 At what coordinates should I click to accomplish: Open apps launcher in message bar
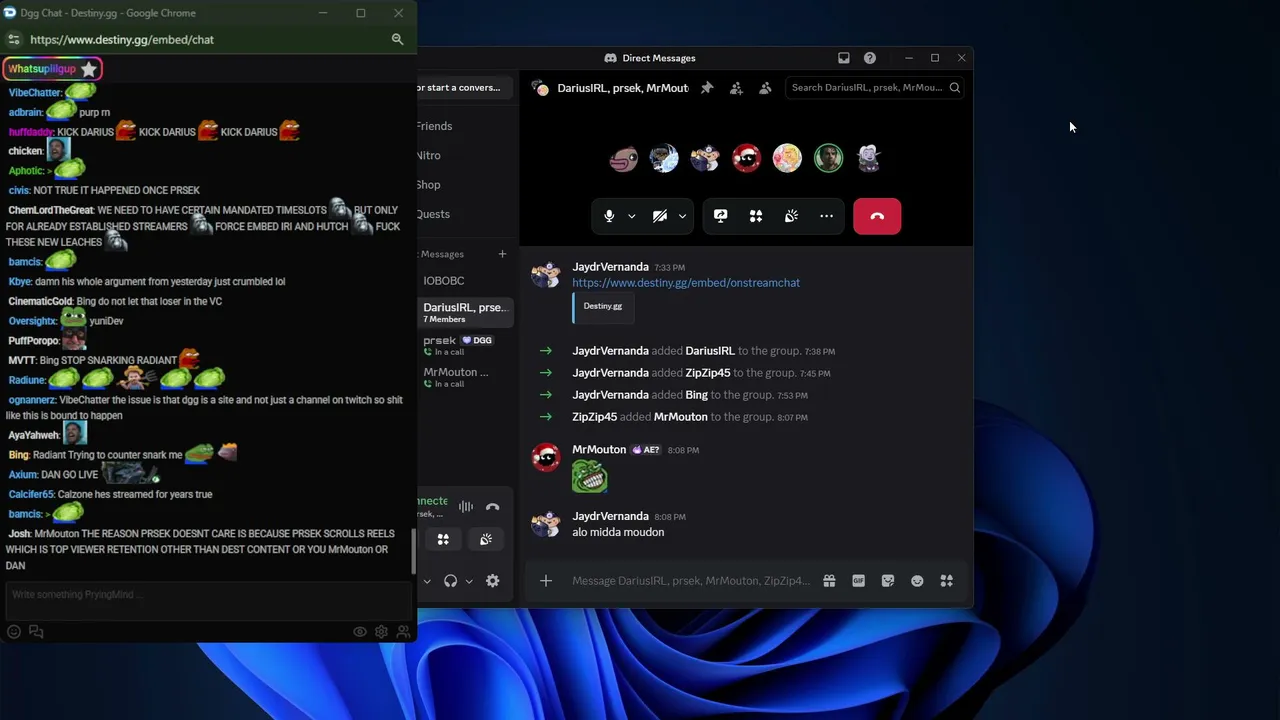pyautogui.click(x=946, y=581)
